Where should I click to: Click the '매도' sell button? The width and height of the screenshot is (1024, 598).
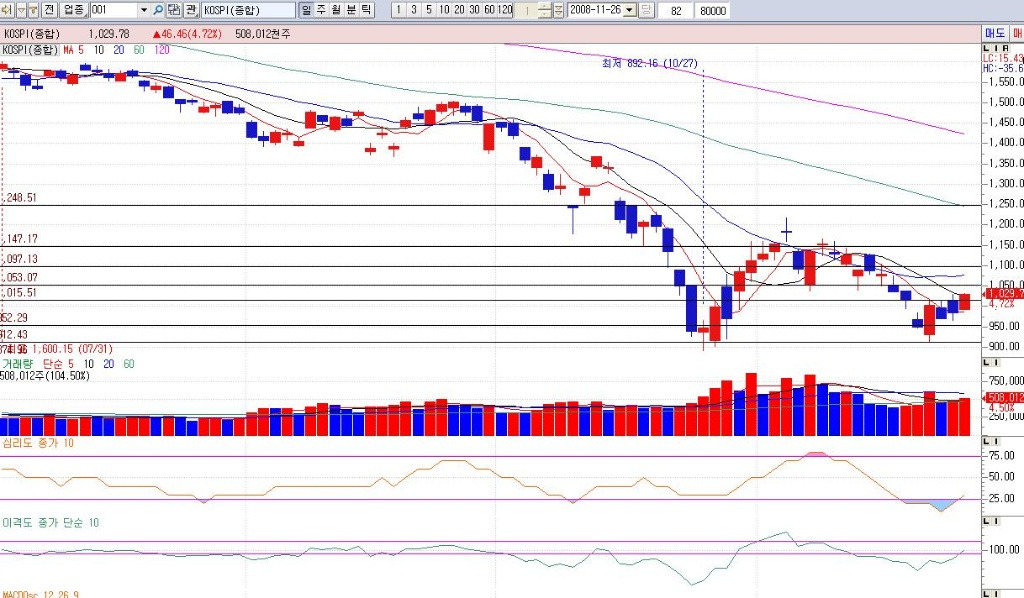(x=995, y=33)
